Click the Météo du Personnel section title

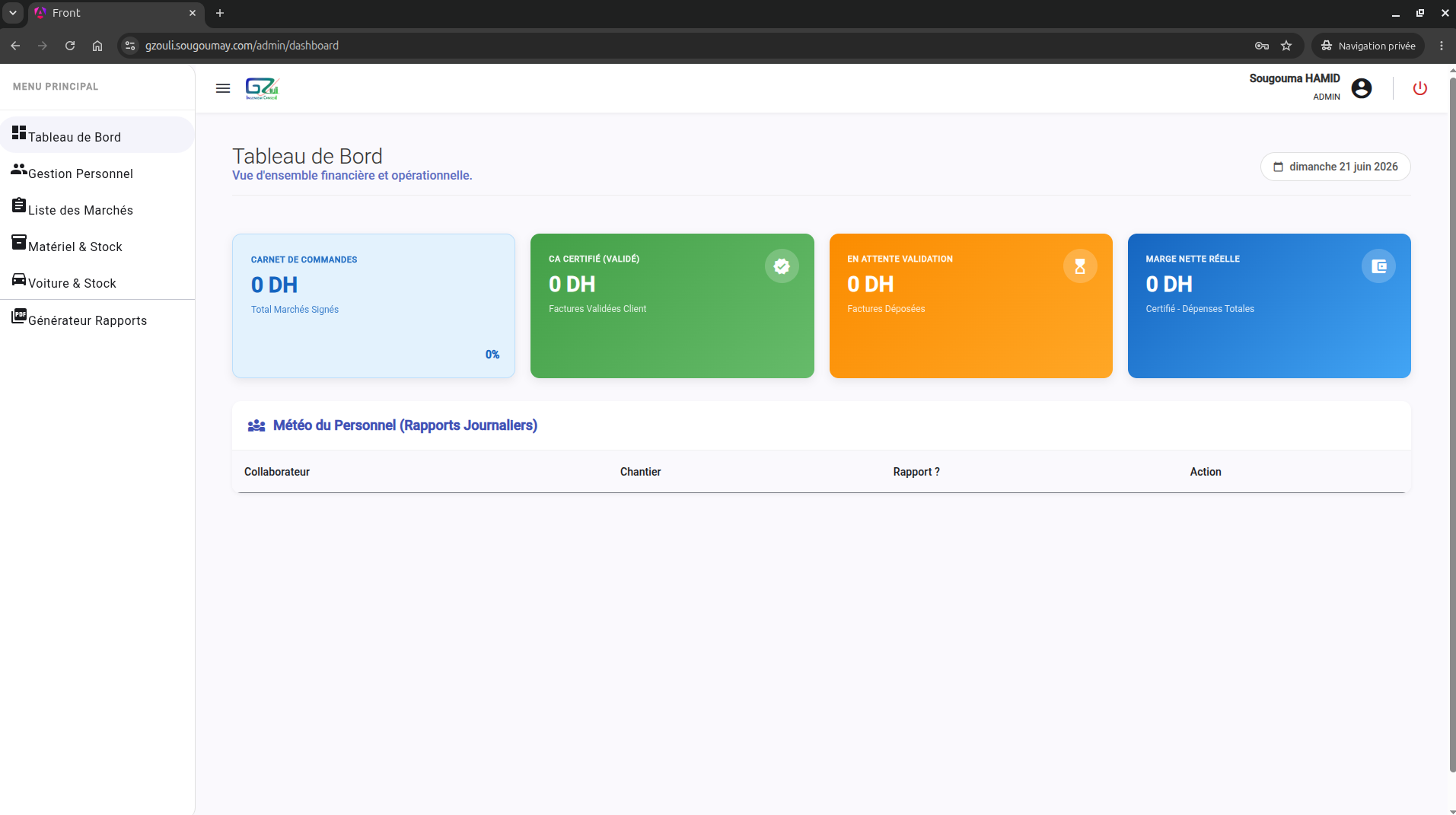(x=405, y=425)
